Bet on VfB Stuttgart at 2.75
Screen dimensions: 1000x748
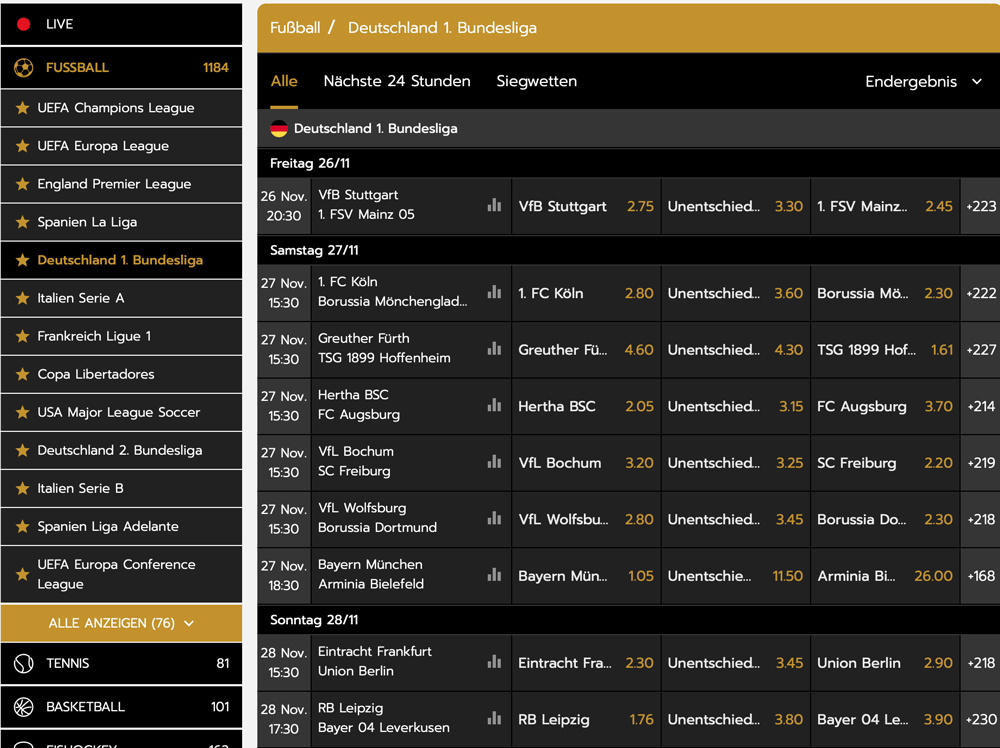pyautogui.click(x=585, y=206)
